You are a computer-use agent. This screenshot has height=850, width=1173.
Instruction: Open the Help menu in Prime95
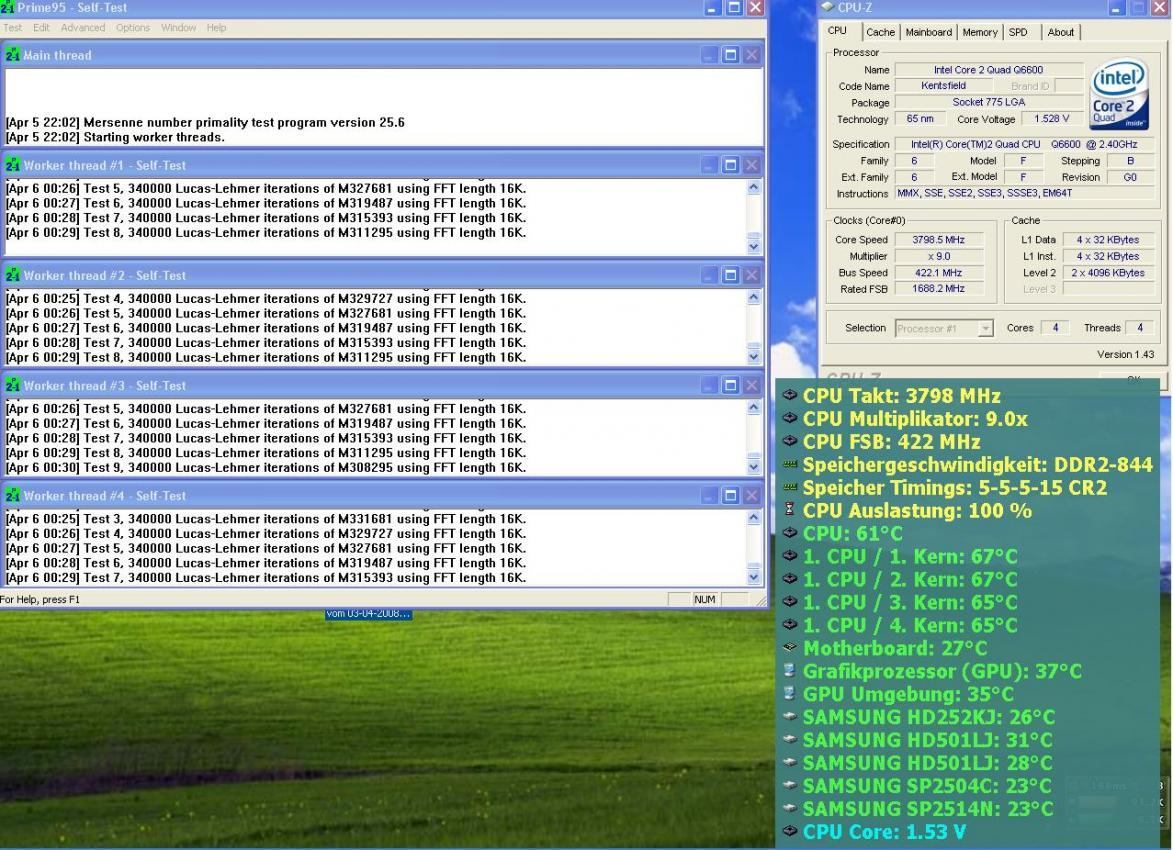click(x=216, y=28)
